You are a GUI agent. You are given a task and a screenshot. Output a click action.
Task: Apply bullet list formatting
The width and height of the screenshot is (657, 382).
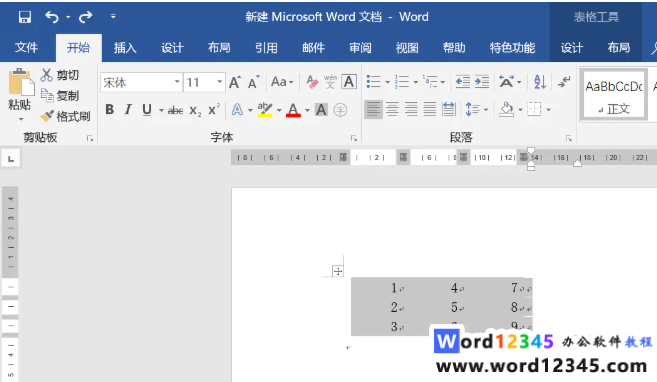pos(373,82)
